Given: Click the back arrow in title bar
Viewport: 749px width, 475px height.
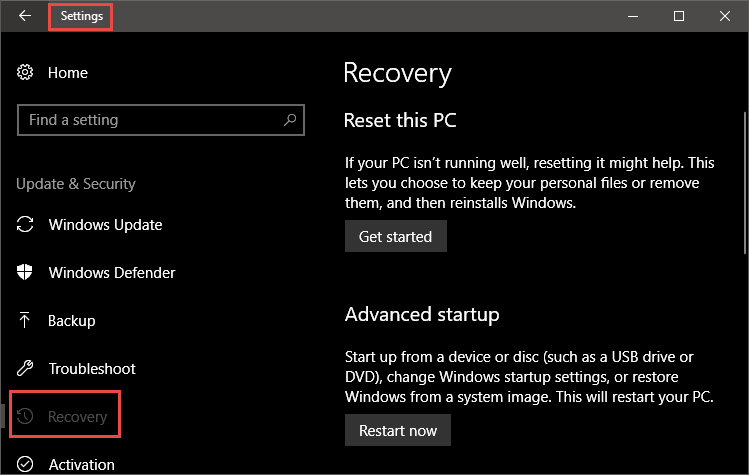Looking at the screenshot, I should [x=25, y=16].
